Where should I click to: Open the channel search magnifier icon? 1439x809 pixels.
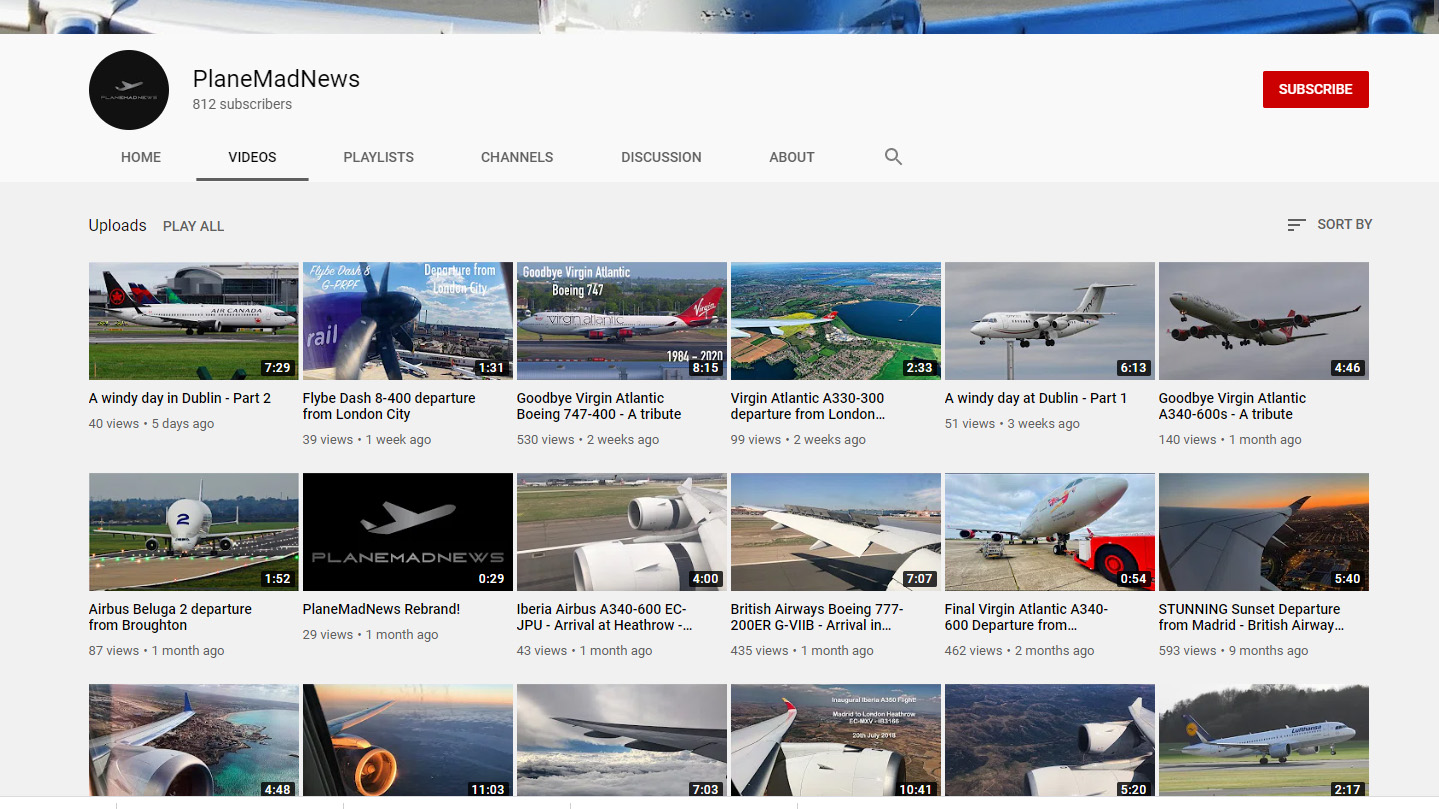(x=893, y=157)
